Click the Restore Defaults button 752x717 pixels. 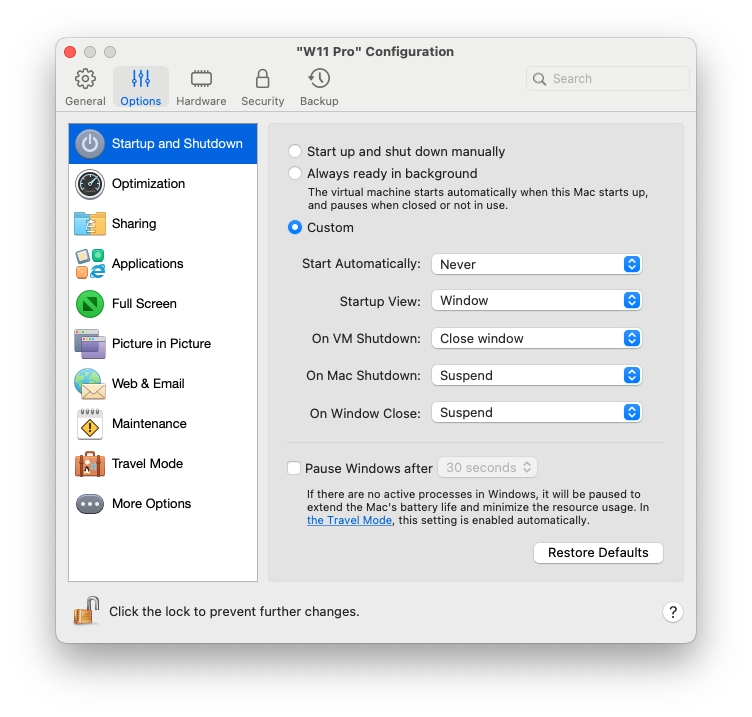[598, 553]
